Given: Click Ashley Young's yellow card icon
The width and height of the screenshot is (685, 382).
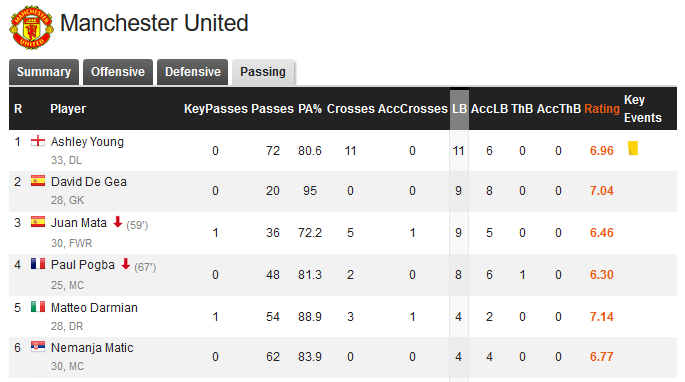Looking at the screenshot, I should pyautogui.click(x=633, y=148).
